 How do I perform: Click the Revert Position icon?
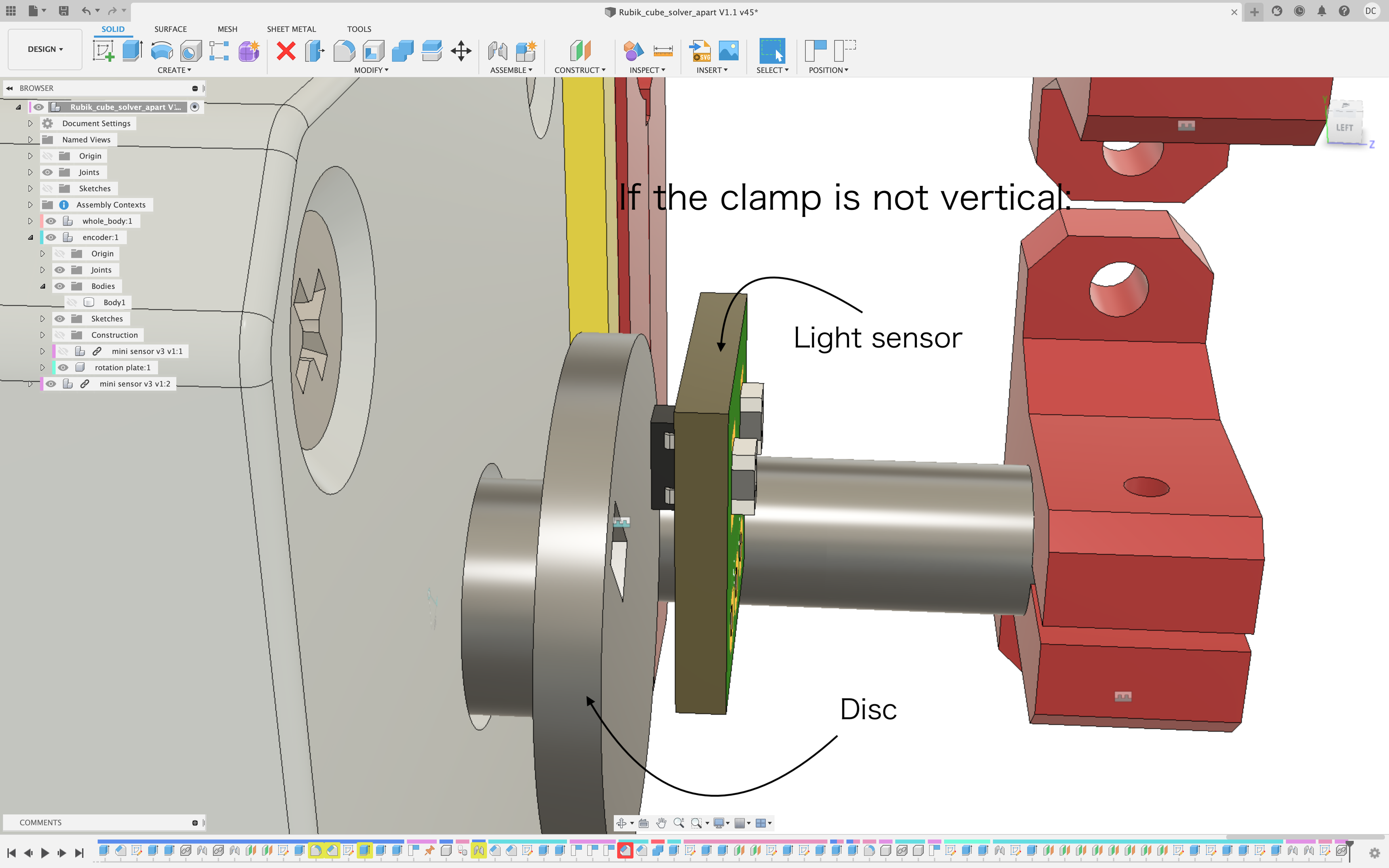(x=845, y=51)
